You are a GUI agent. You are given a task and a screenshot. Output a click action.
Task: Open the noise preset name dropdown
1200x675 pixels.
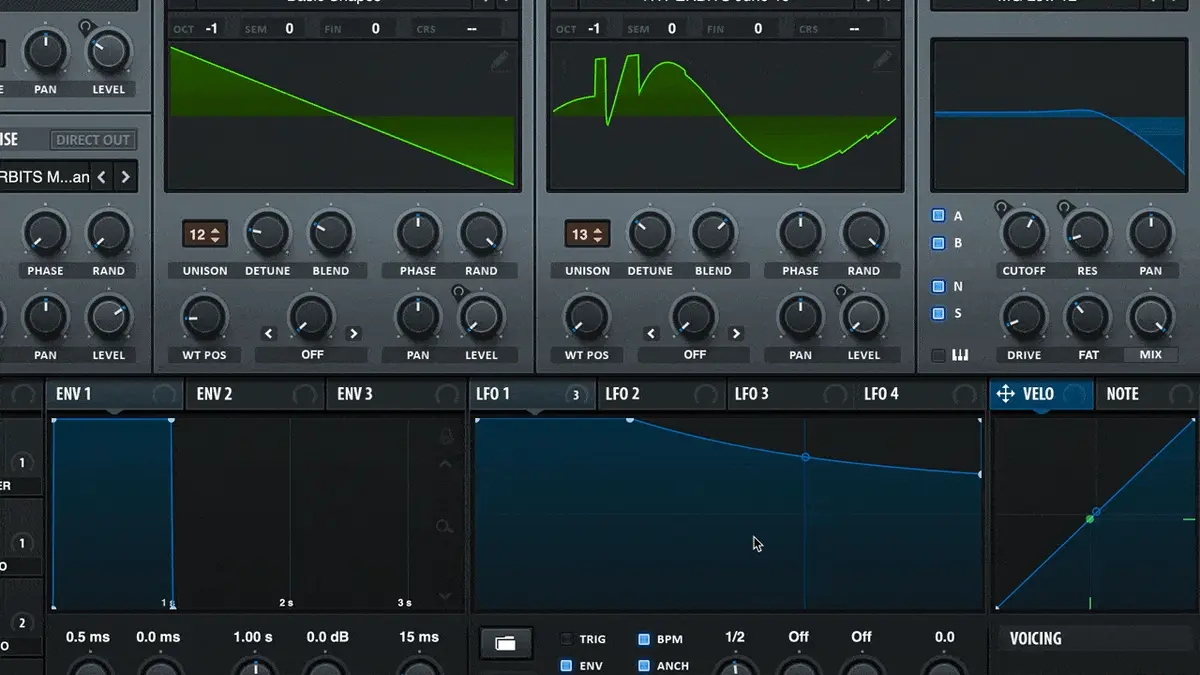[44, 177]
